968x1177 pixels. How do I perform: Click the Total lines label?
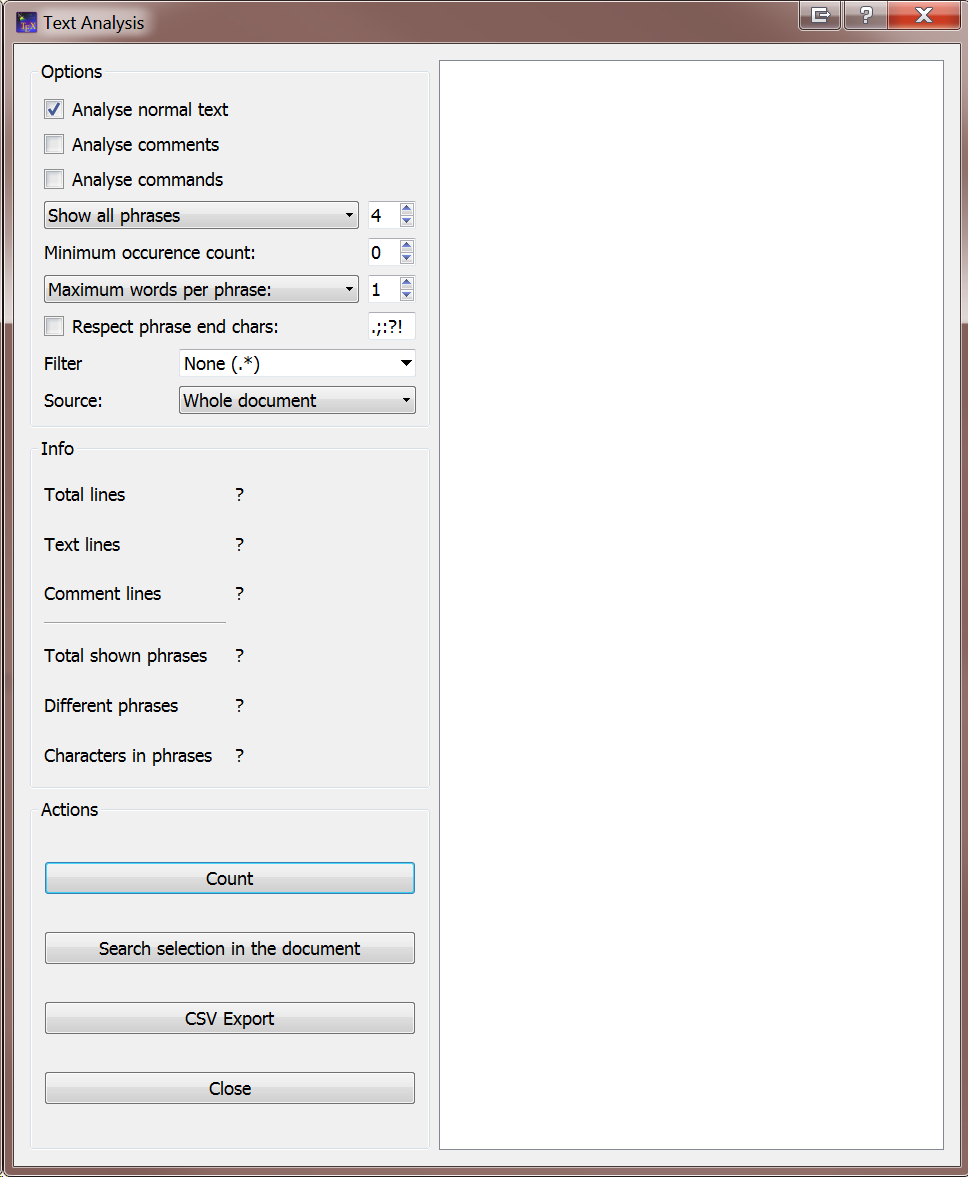pyautogui.click(x=85, y=495)
